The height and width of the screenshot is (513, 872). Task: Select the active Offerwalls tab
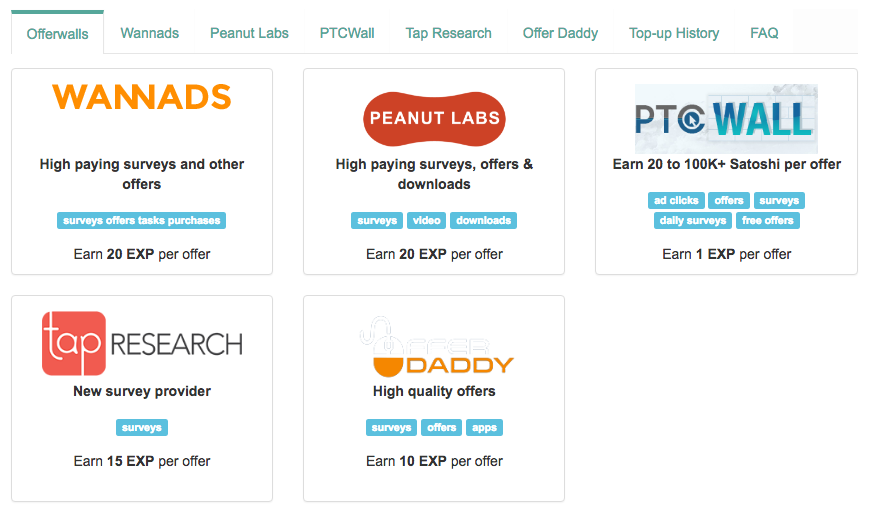pos(57,34)
